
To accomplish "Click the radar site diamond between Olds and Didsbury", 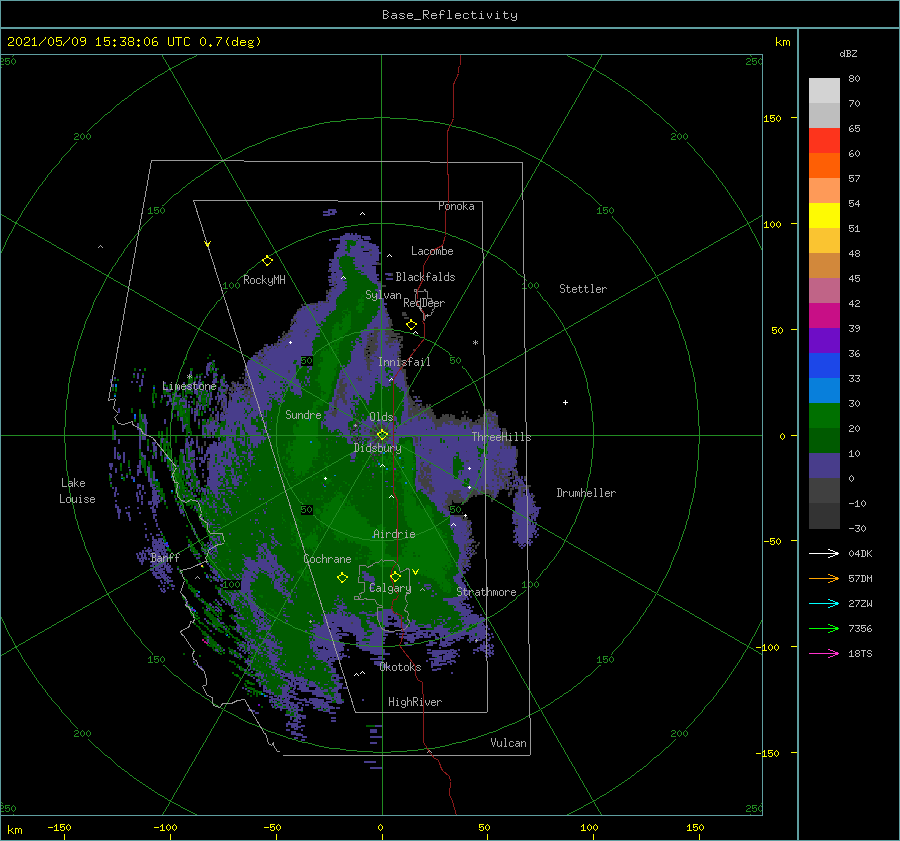I will point(382,435).
